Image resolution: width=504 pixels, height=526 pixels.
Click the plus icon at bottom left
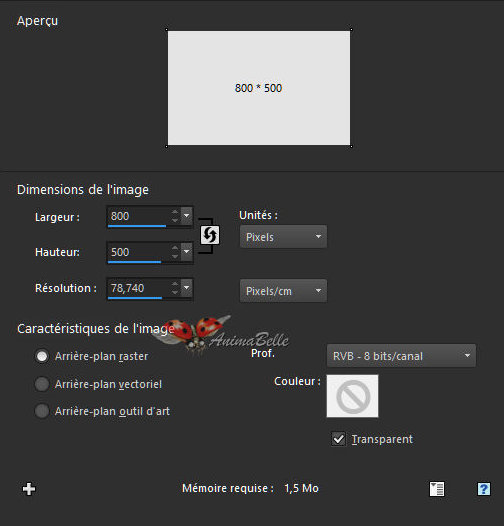[29, 489]
